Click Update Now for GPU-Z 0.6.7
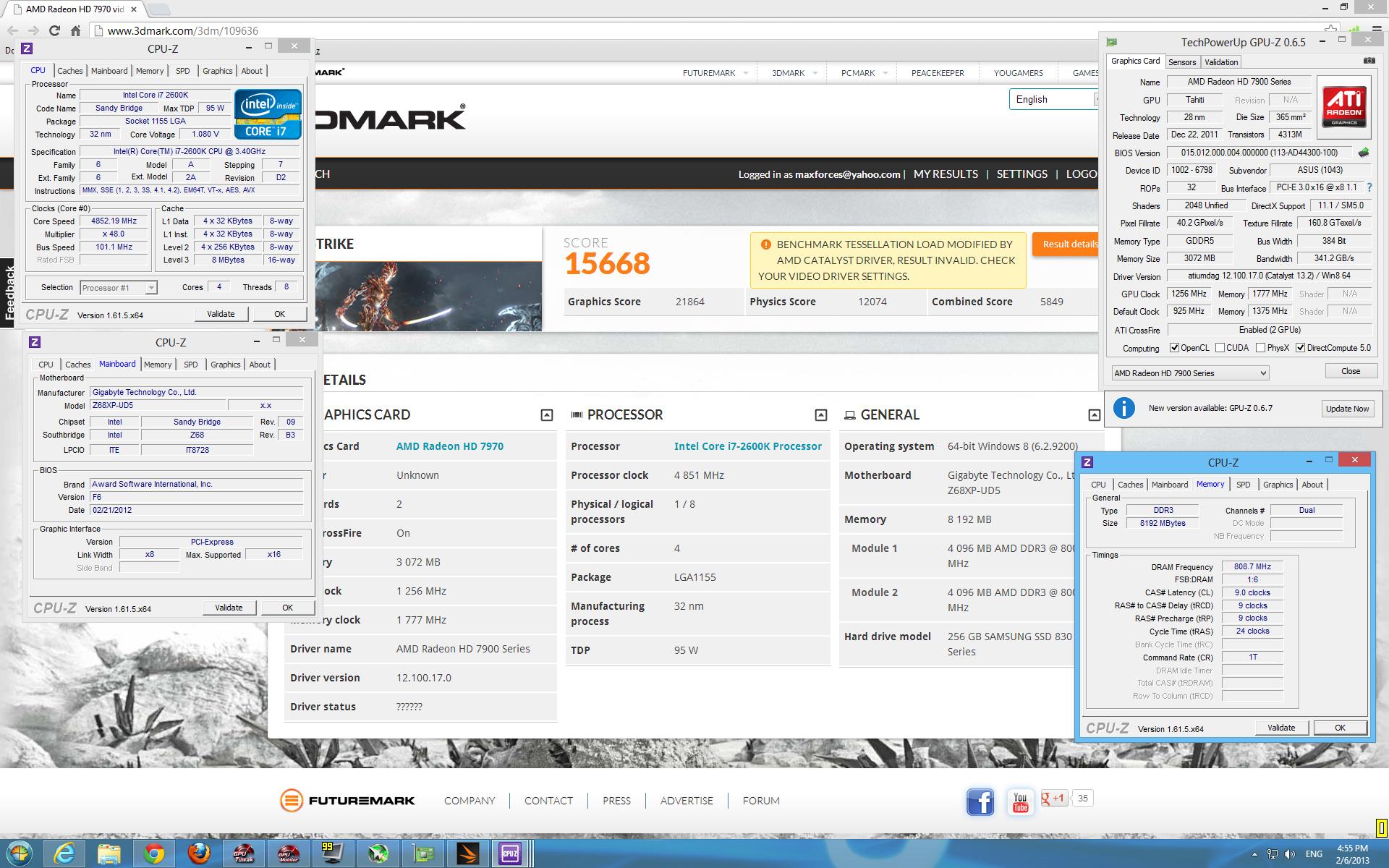 [x=1347, y=409]
